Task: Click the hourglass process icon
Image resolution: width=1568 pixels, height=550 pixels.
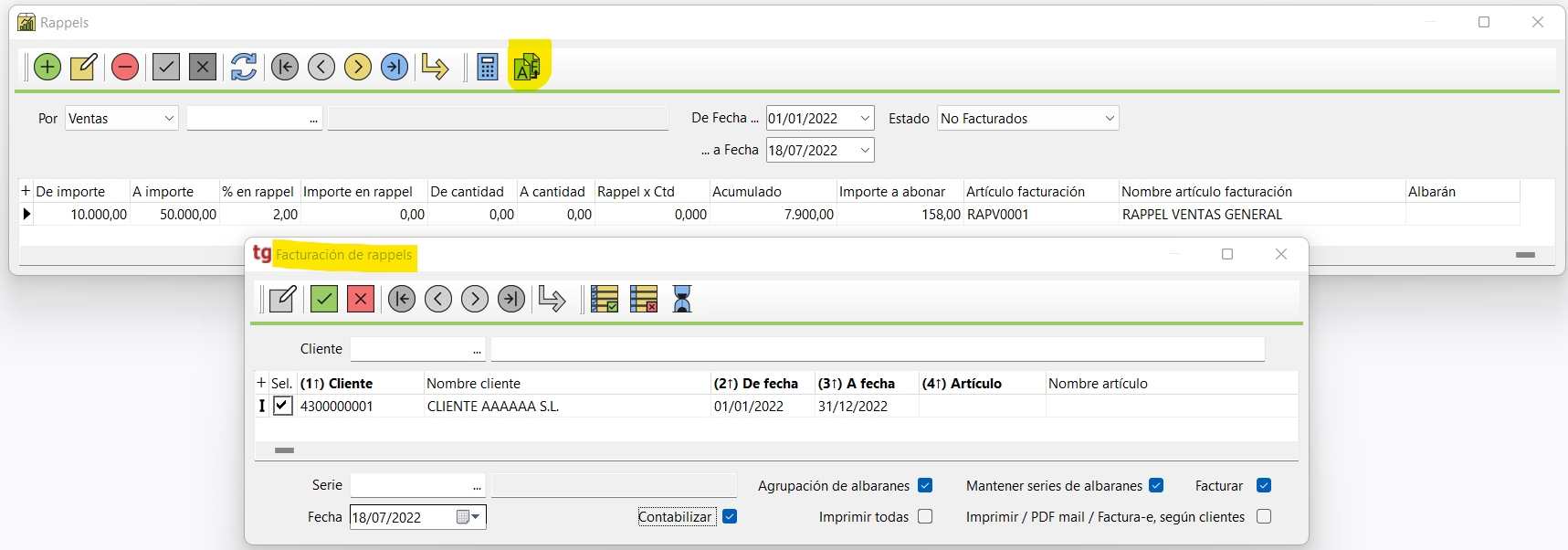Action: (x=682, y=299)
